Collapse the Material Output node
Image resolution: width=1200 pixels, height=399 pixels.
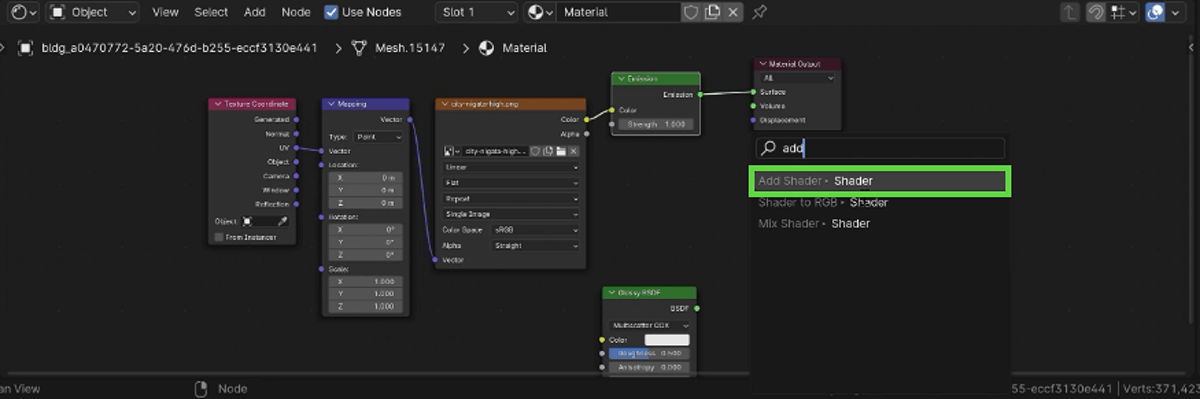tap(762, 64)
